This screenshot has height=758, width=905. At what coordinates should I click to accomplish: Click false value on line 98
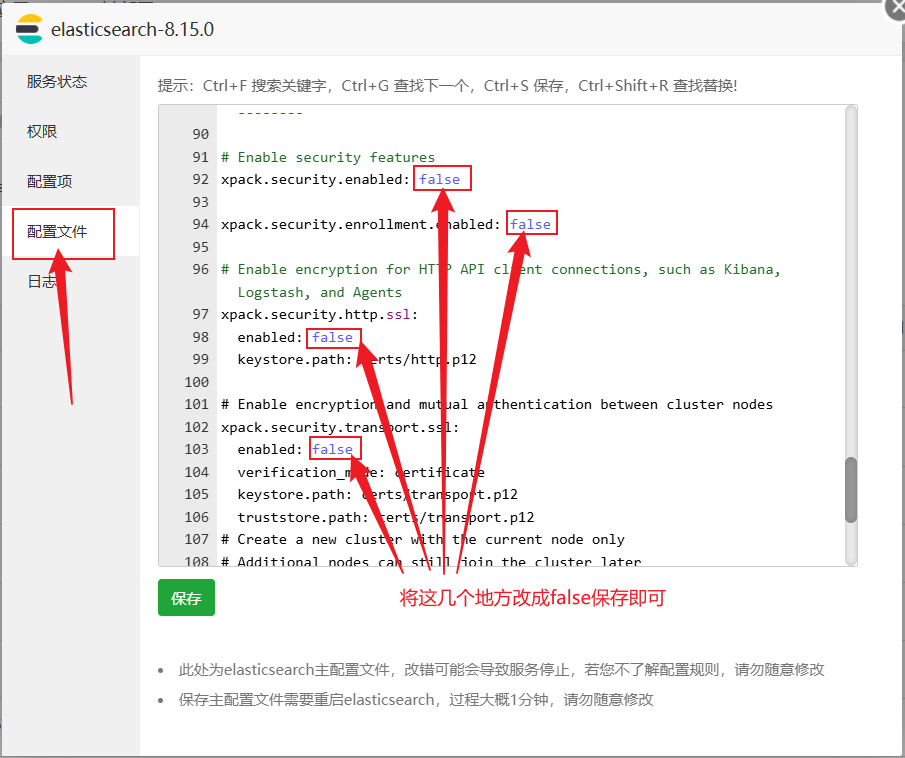[332, 337]
